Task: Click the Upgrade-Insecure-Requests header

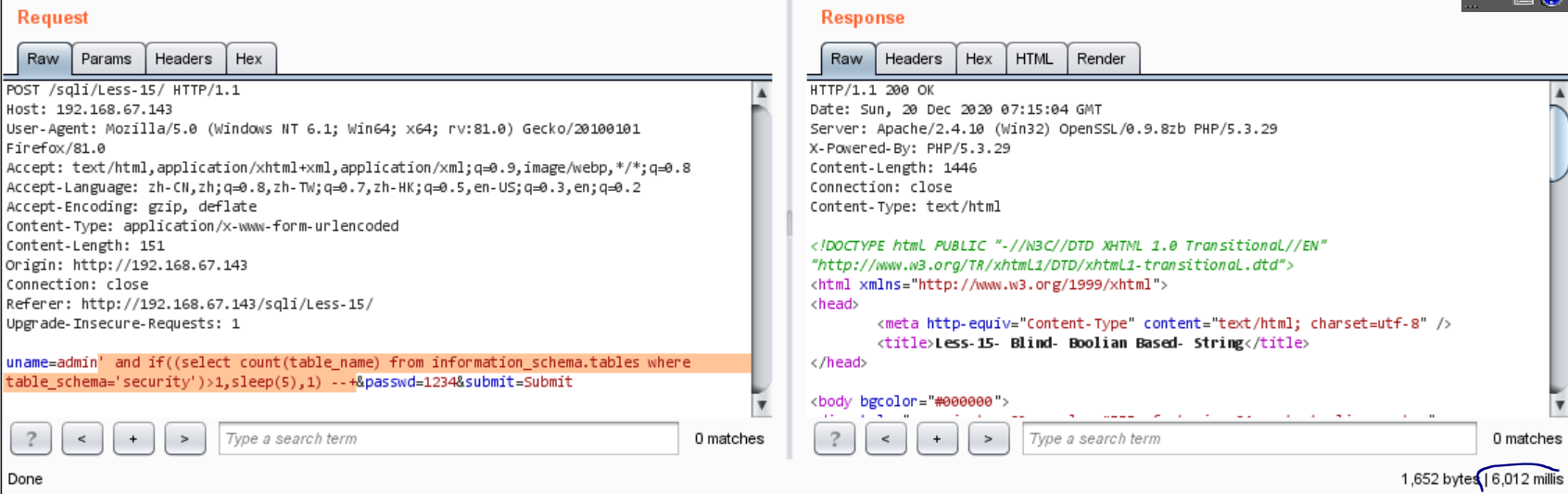Action: [x=123, y=323]
